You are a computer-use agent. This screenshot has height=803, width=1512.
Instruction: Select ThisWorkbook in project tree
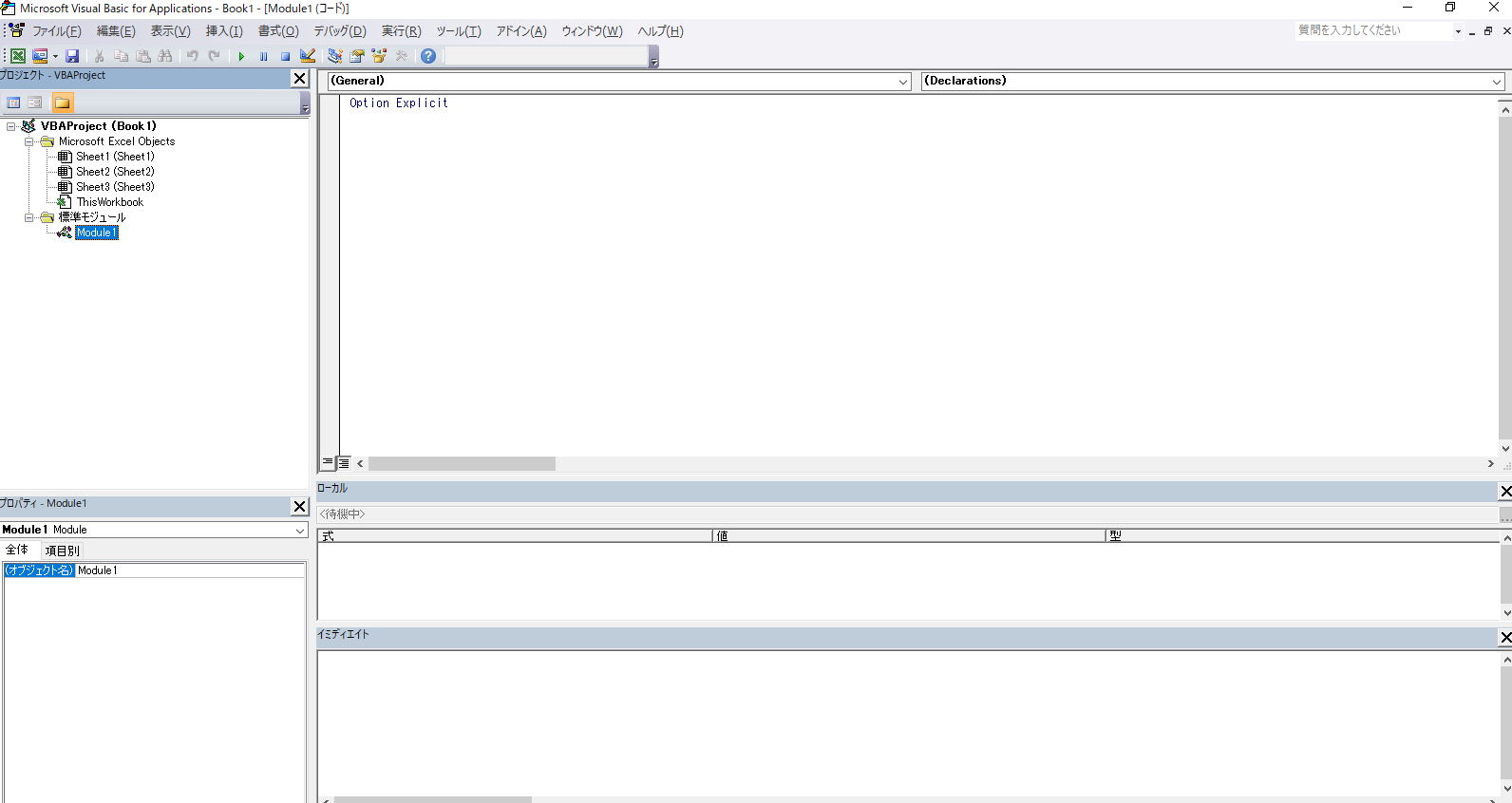click(110, 202)
